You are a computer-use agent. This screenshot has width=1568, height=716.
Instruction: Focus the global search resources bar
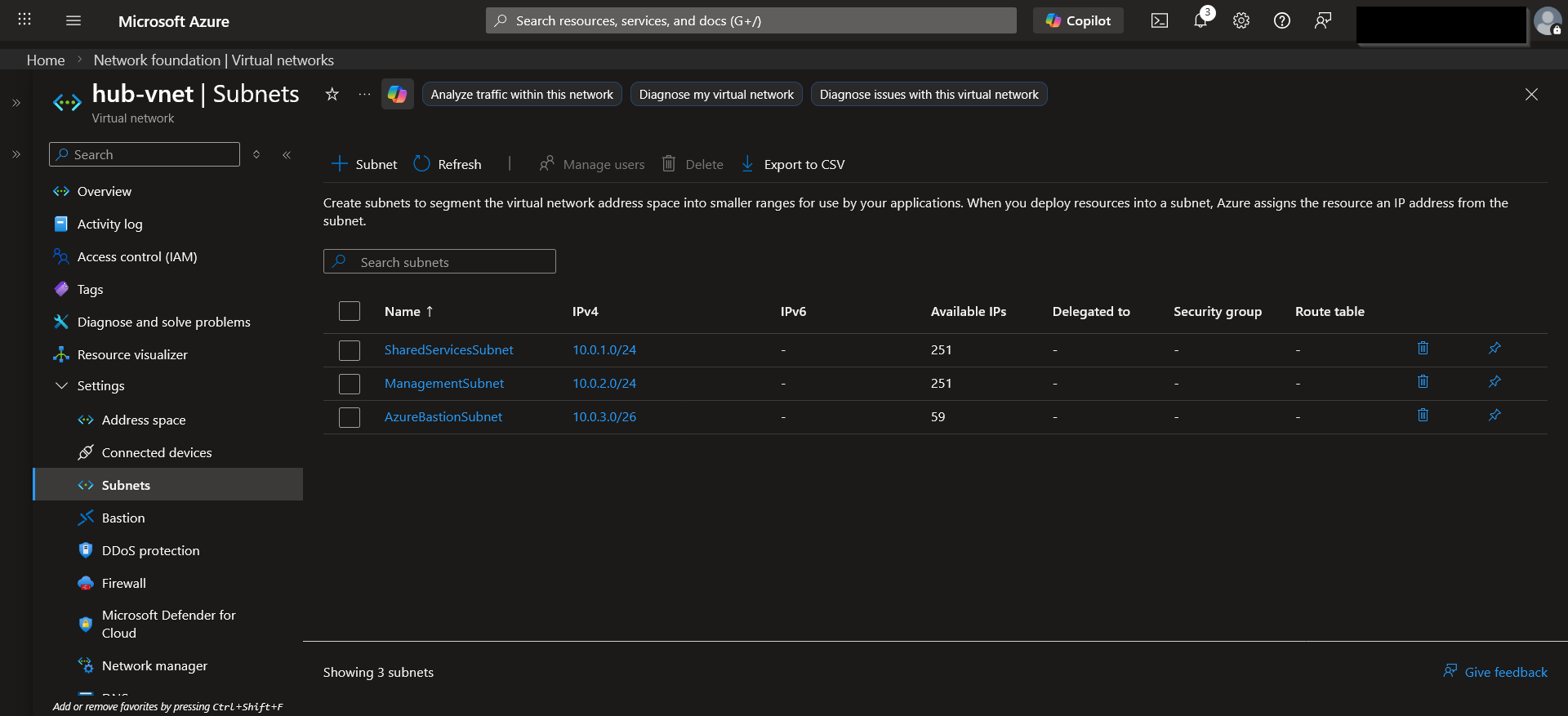(x=751, y=20)
